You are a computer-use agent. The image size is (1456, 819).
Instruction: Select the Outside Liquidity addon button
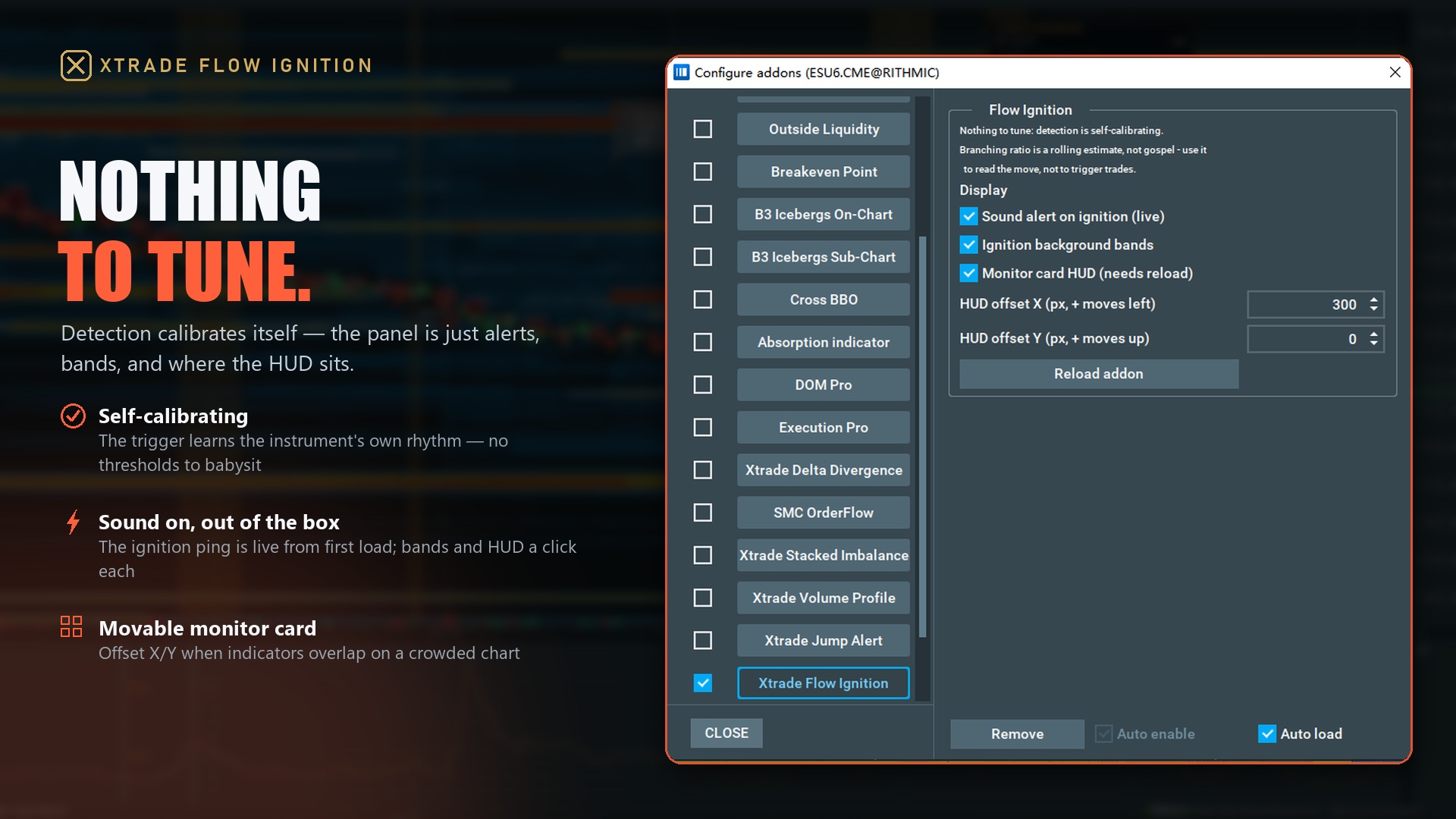coord(824,129)
